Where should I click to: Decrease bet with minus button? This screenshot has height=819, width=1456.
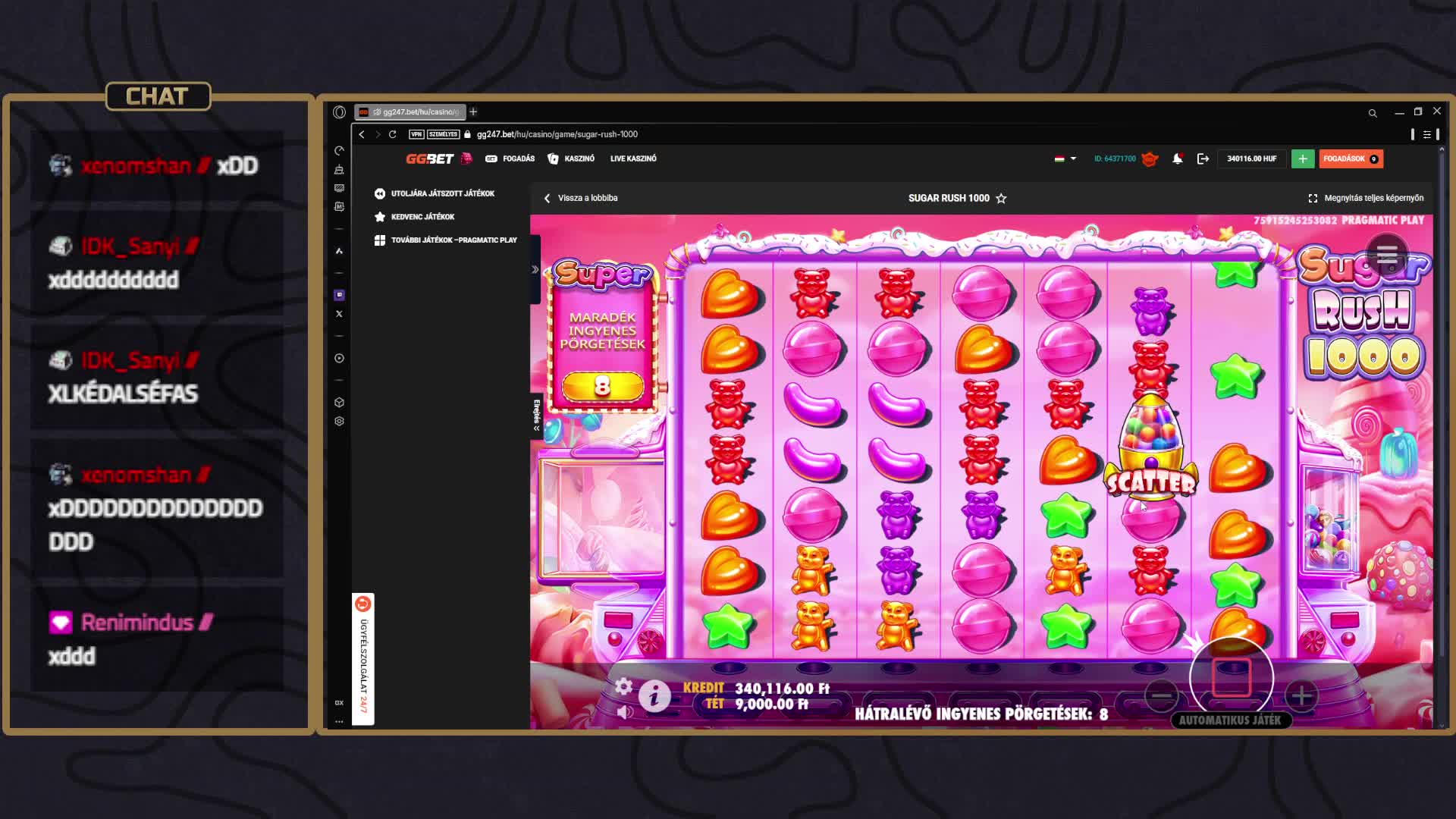click(x=1161, y=695)
